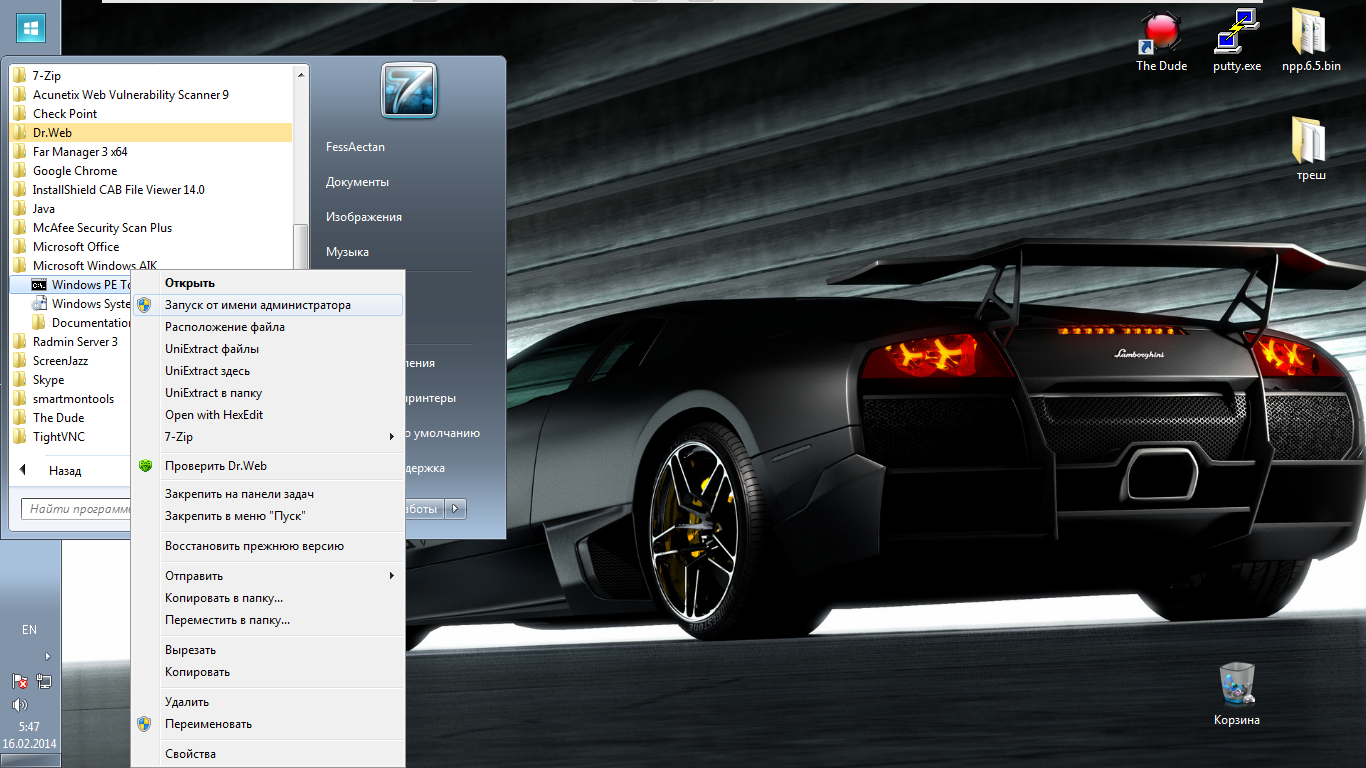This screenshot has width=1366, height=768.
Task: Choose UniExtract здесь menu entry
Action: (x=268, y=371)
